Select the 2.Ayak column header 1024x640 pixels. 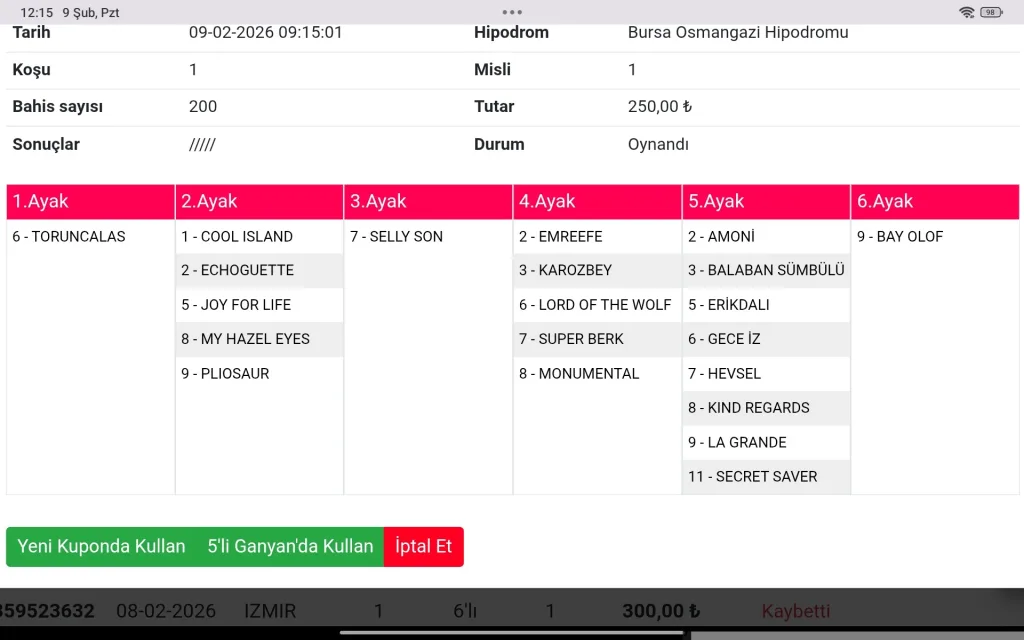point(259,201)
